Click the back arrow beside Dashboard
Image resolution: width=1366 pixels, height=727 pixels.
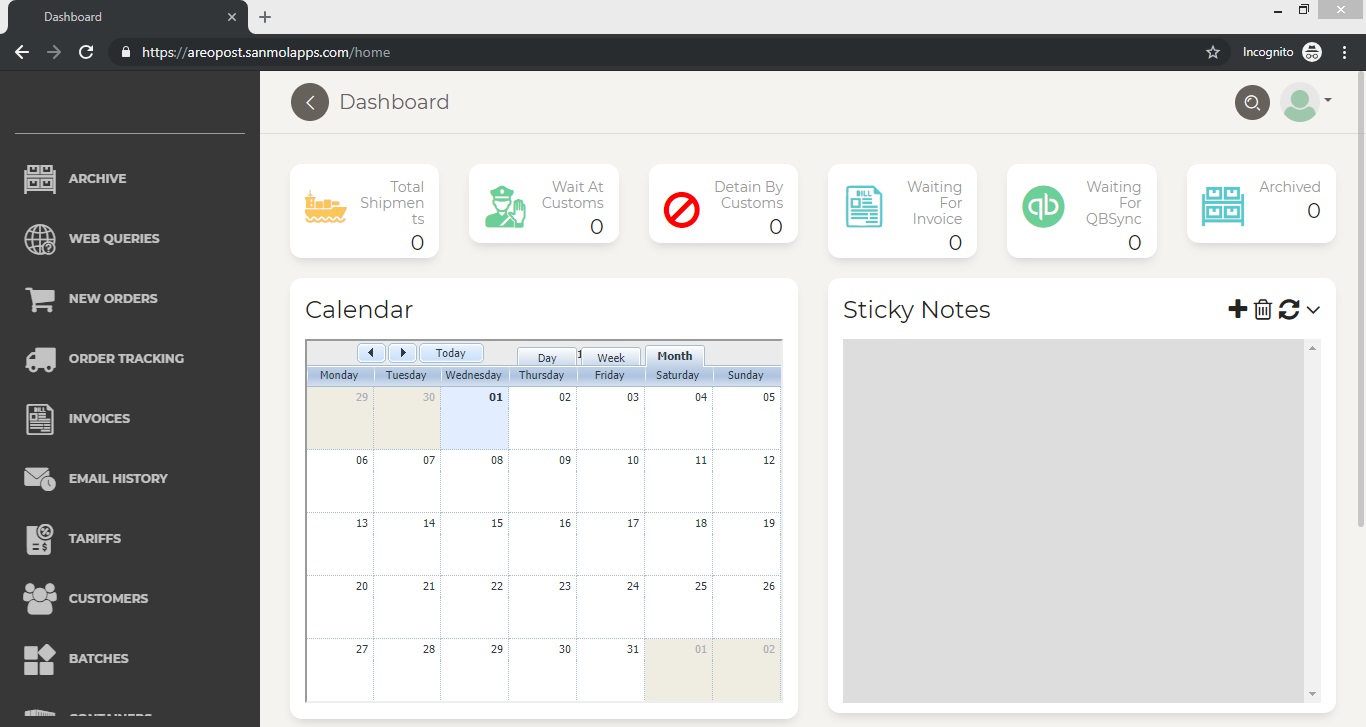[310, 102]
